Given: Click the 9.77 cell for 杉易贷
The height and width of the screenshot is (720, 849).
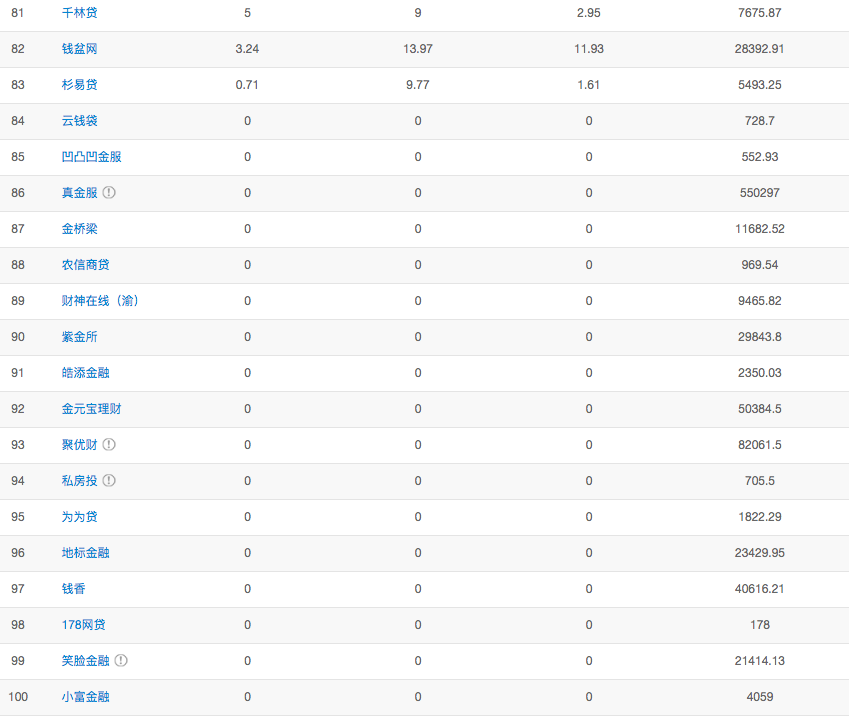Looking at the screenshot, I should tap(418, 84).
